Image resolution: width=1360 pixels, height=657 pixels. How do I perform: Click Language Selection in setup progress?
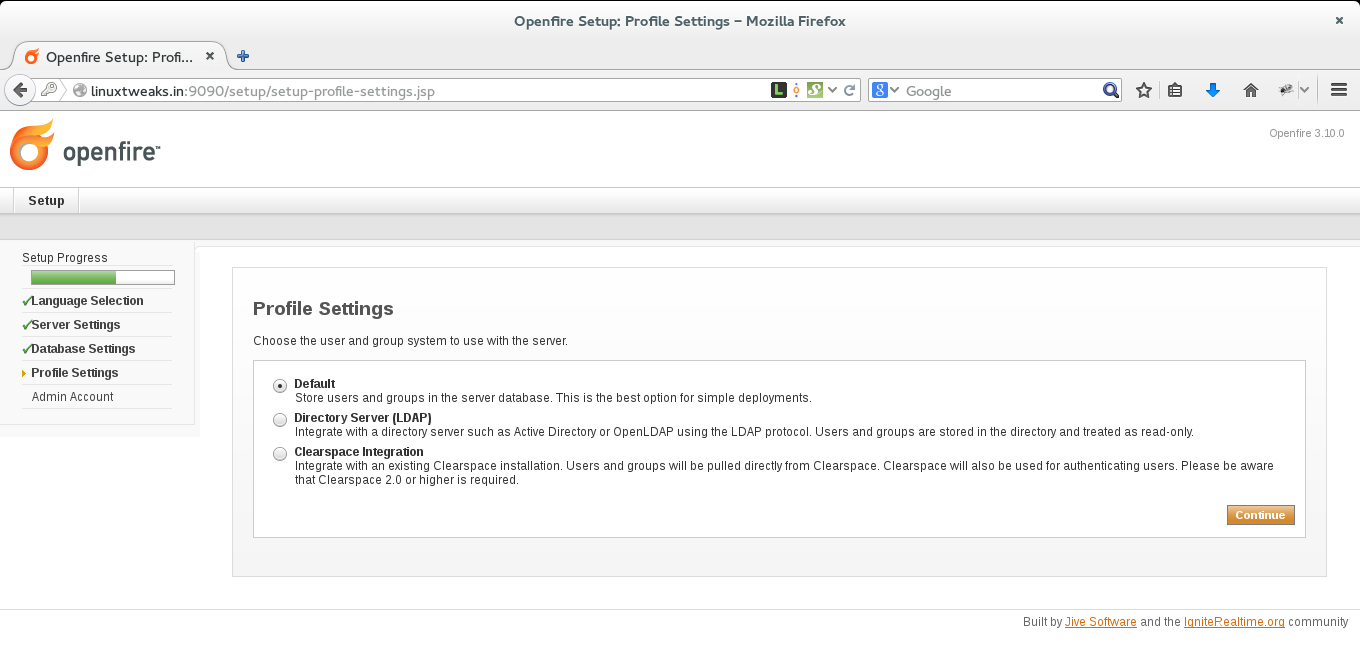tap(87, 301)
